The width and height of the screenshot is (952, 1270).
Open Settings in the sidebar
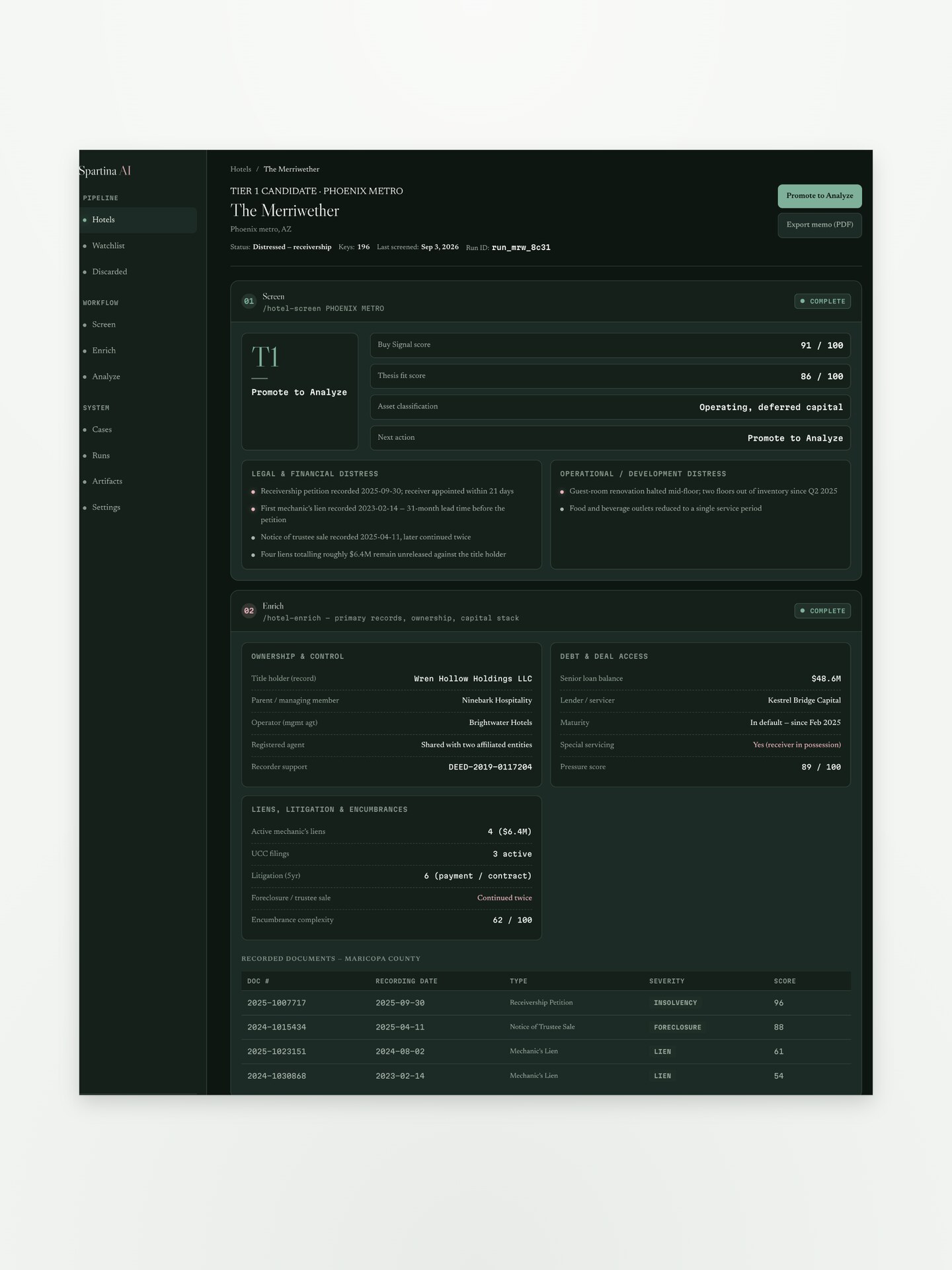click(x=138, y=507)
